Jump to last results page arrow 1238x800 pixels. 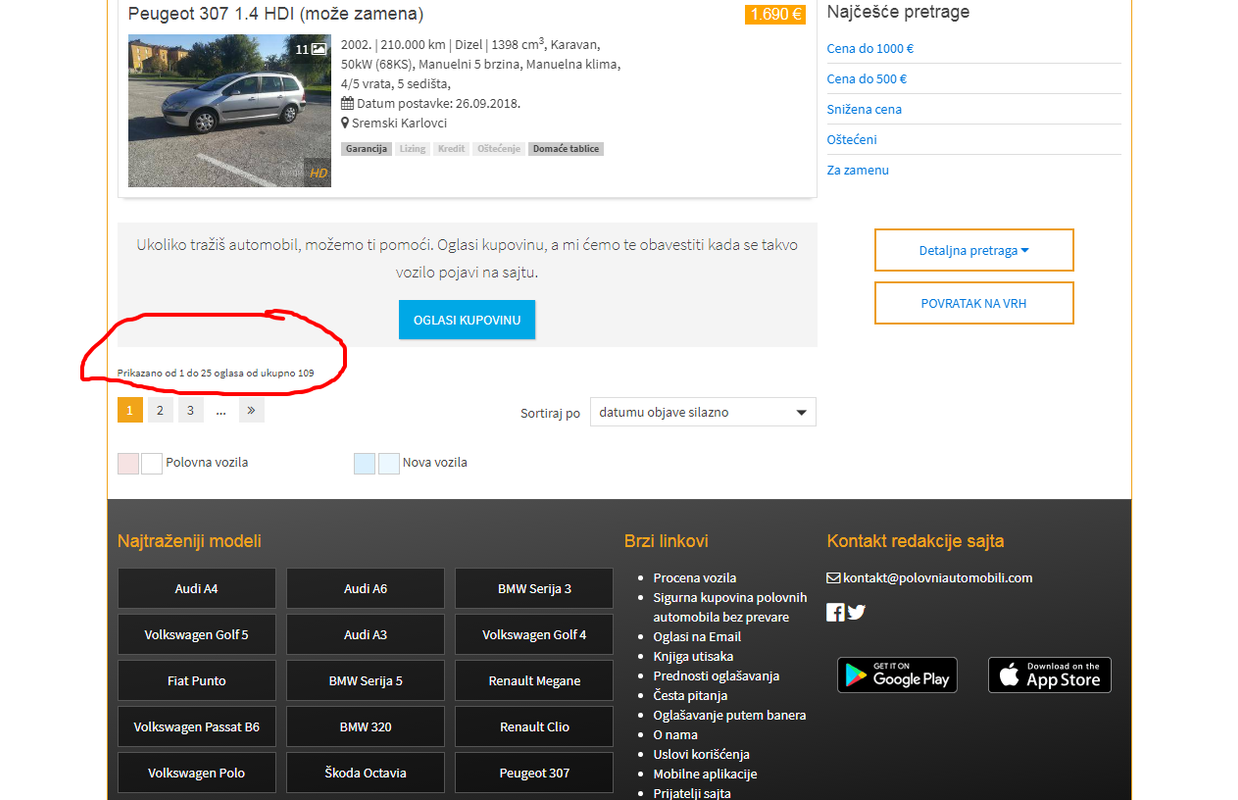[x=251, y=410]
